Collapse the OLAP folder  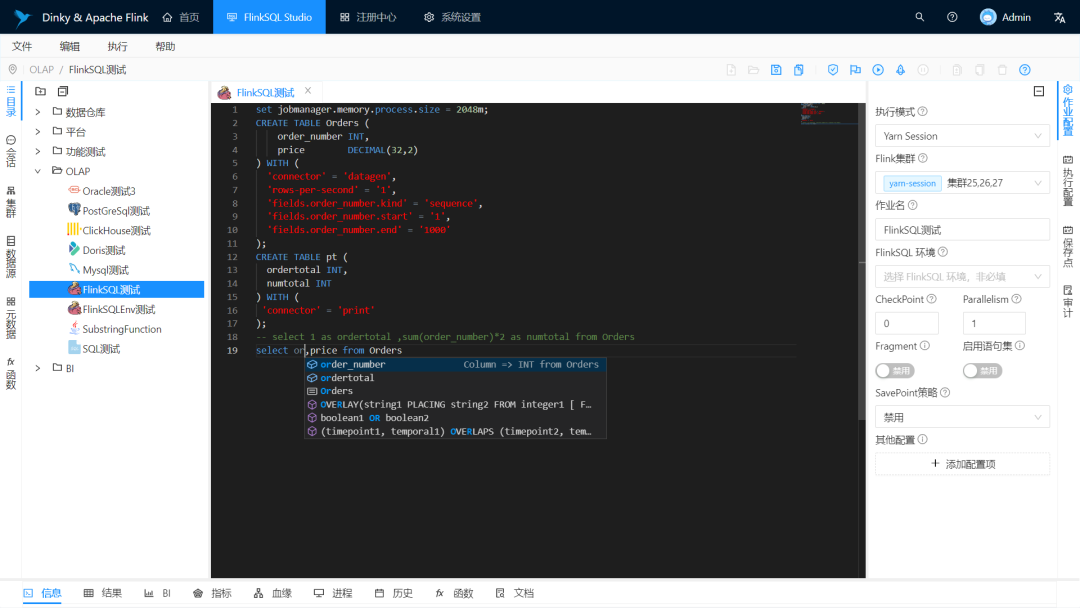point(38,171)
